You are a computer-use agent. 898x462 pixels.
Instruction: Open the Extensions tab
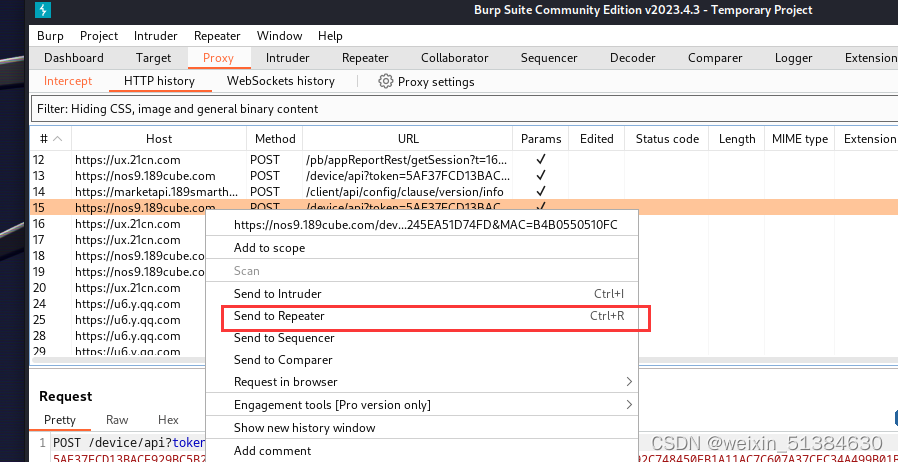pyautogui.click(x=871, y=58)
